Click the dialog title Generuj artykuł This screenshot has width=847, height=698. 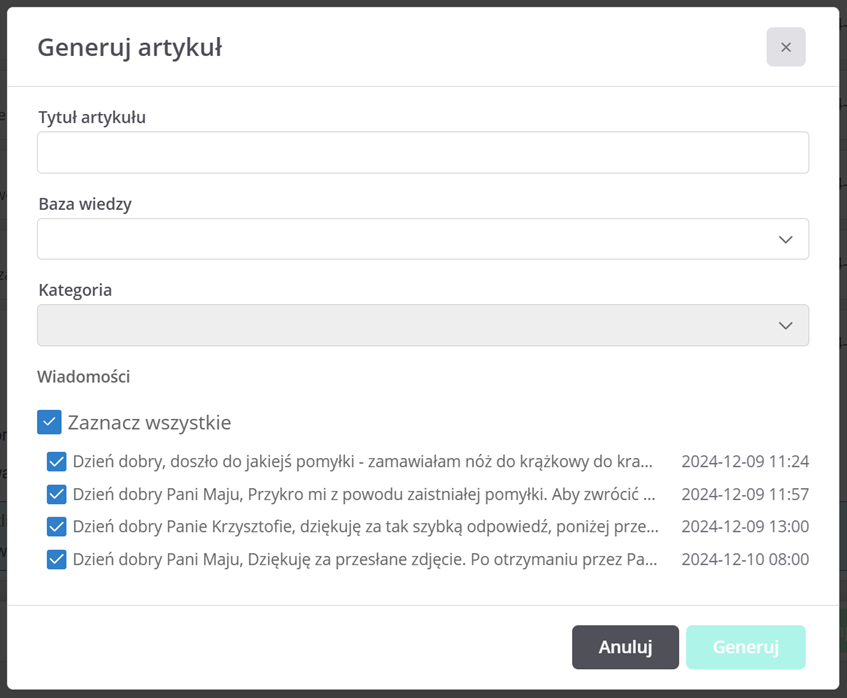pos(129,46)
